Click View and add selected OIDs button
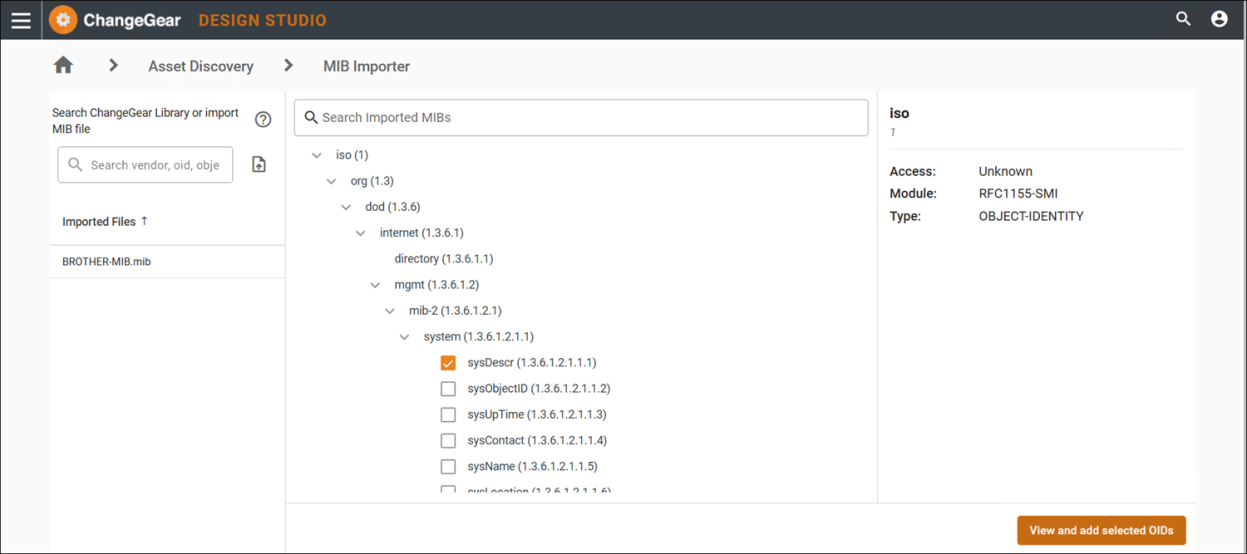This screenshot has width=1247, height=554. (1101, 530)
